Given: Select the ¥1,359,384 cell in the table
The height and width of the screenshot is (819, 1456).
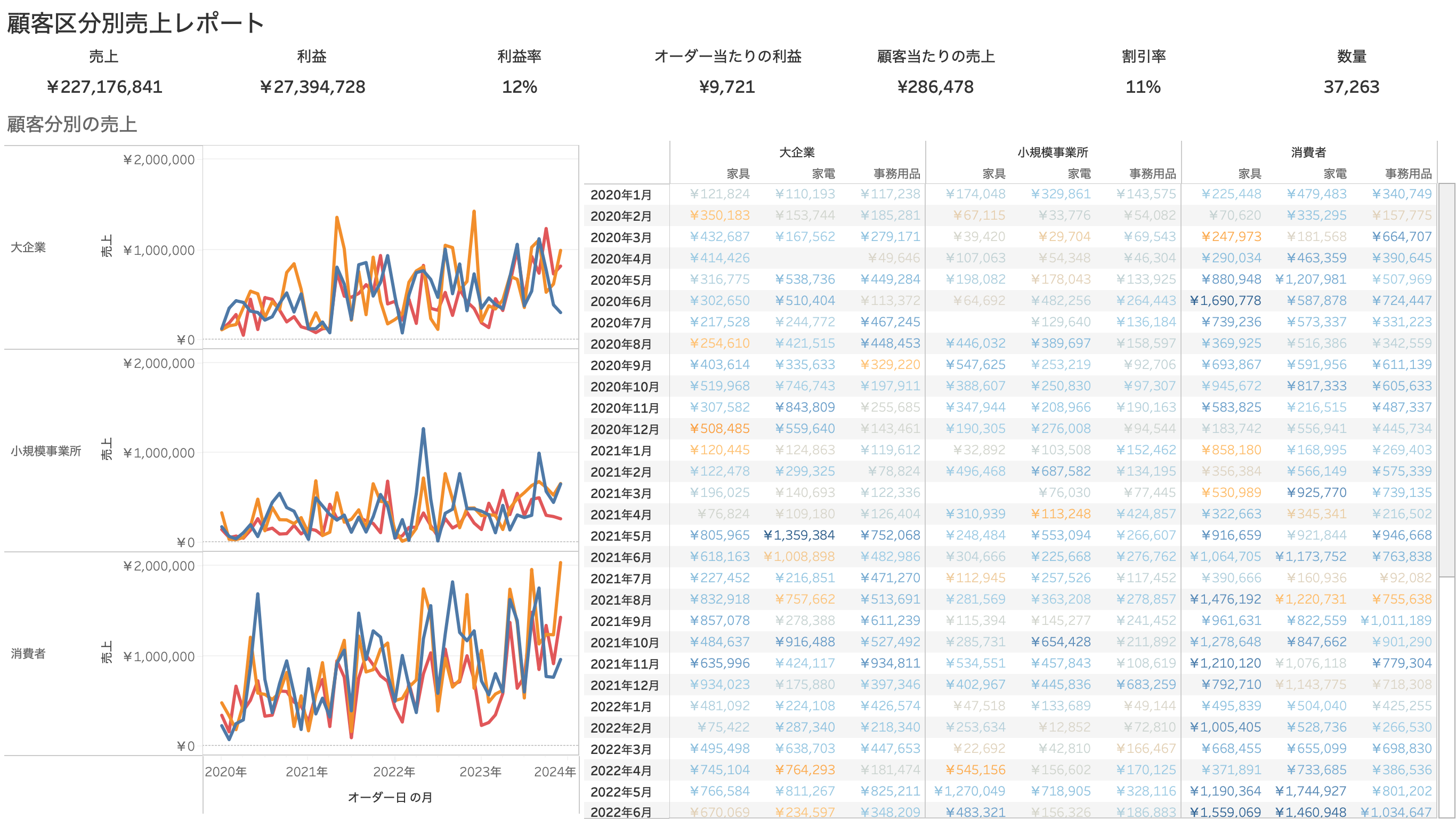Looking at the screenshot, I should pos(799,535).
